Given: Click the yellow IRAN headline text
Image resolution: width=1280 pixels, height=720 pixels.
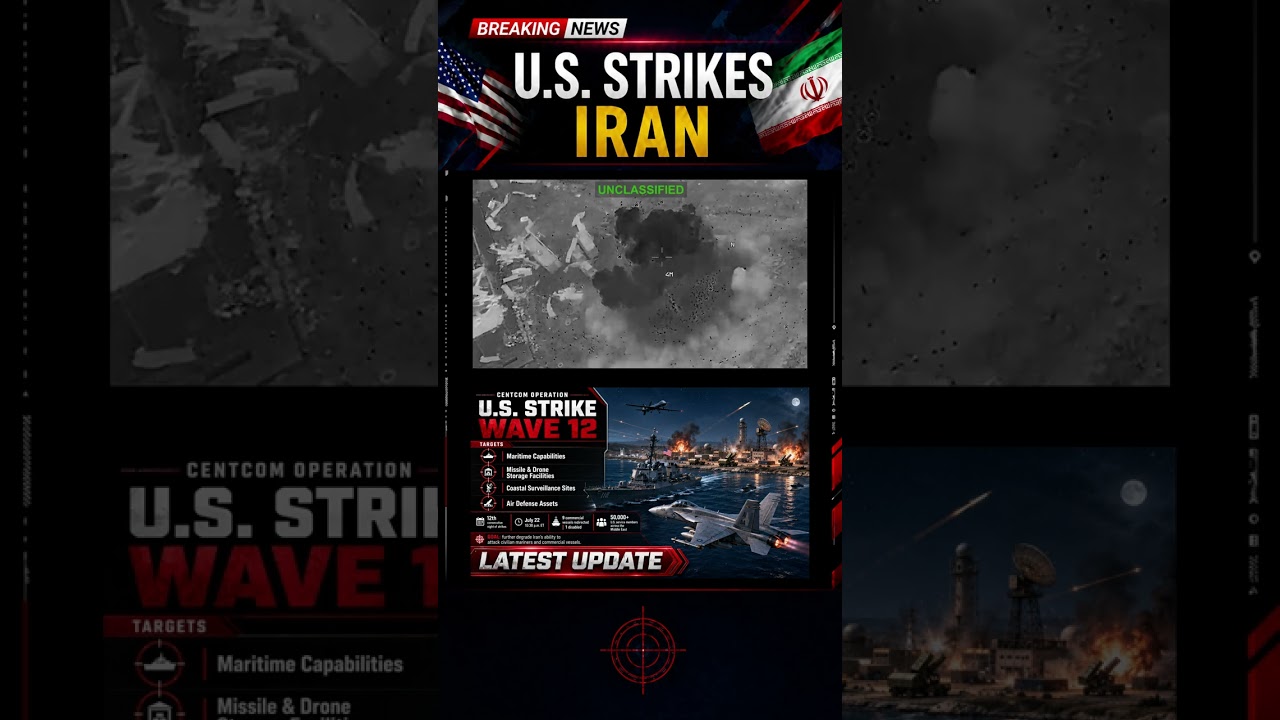Looking at the screenshot, I should point(641,131).
